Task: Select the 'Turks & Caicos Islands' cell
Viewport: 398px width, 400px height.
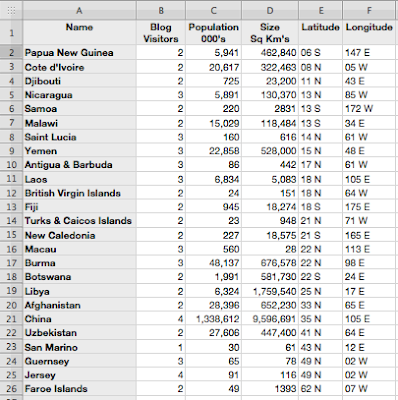Action: click(79, 221)
